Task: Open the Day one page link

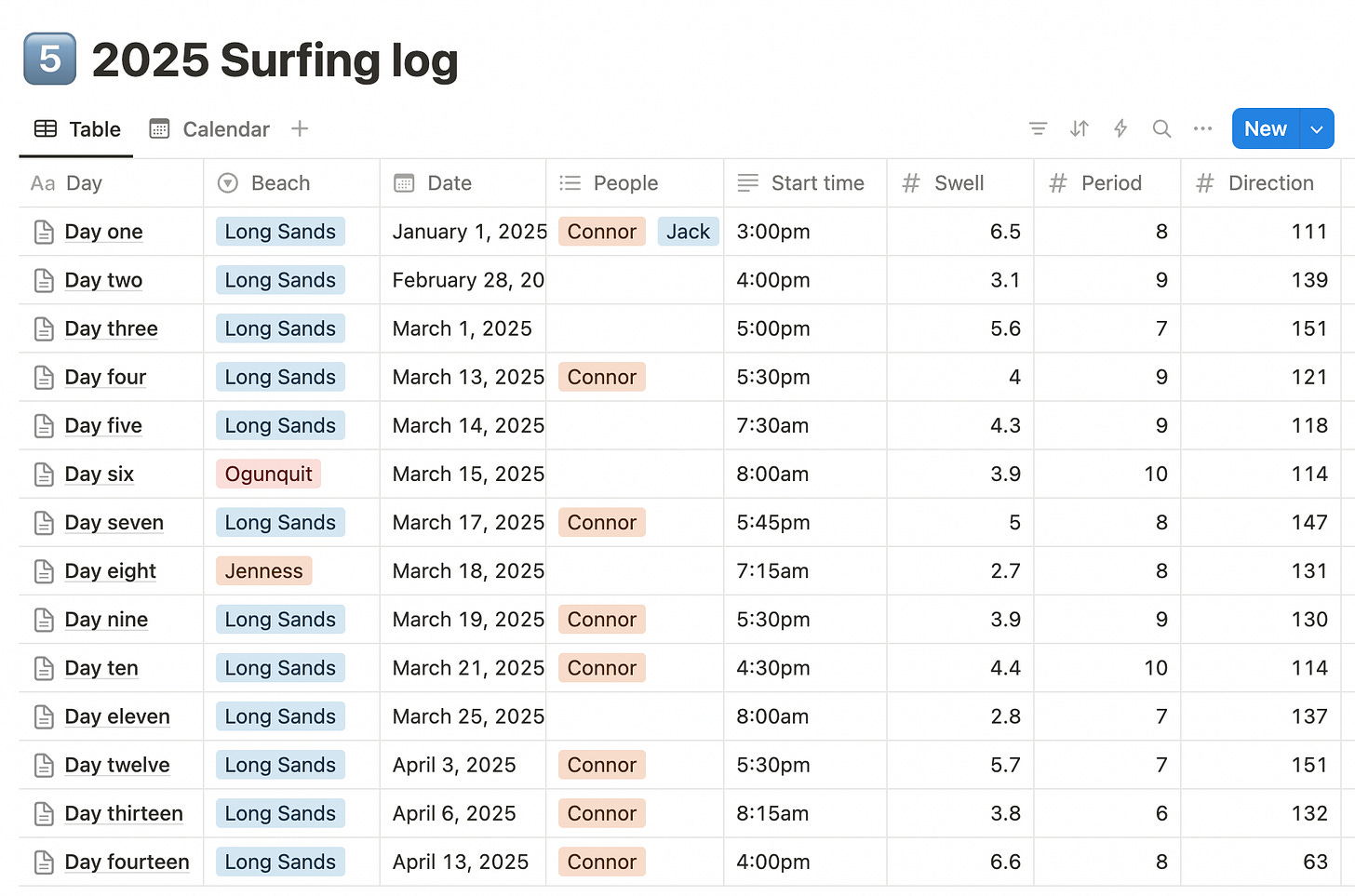Action: (x=103, y=232)
